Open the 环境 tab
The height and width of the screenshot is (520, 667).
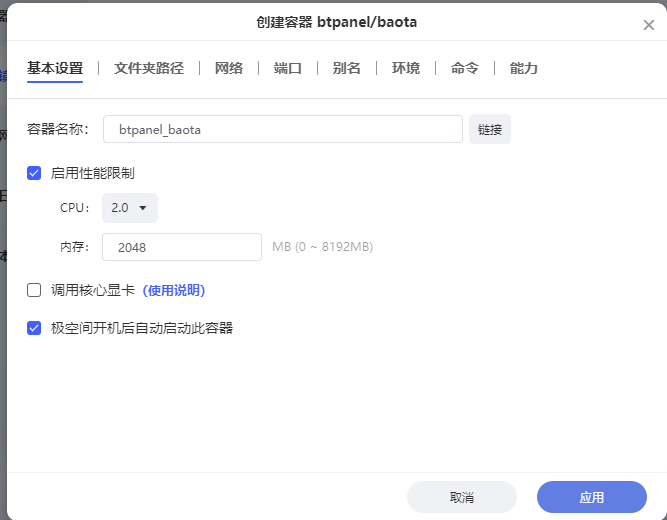pyautogui.click(x=406, y=68)
